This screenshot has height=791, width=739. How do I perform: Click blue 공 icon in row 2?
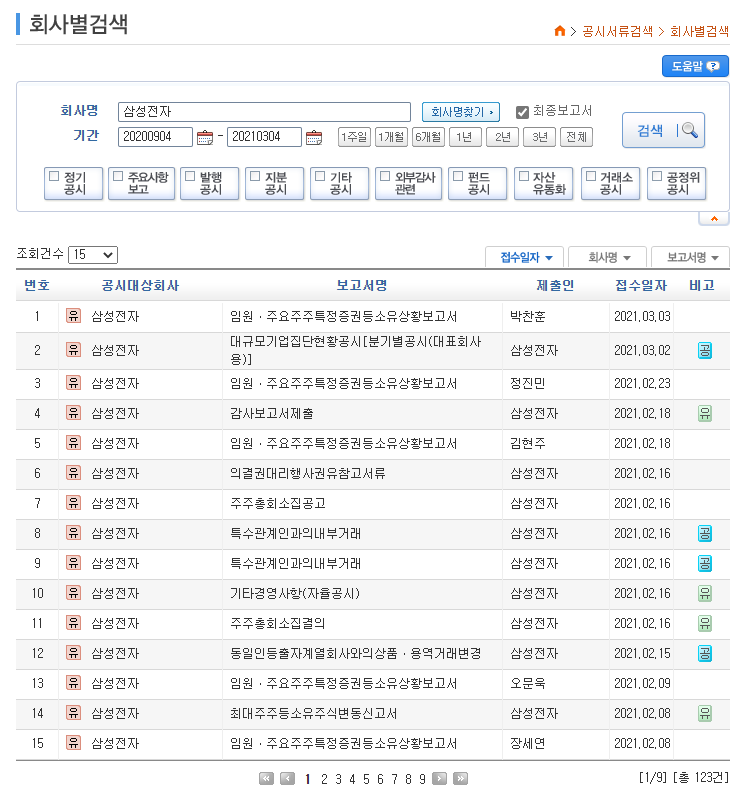coord(705,350)
